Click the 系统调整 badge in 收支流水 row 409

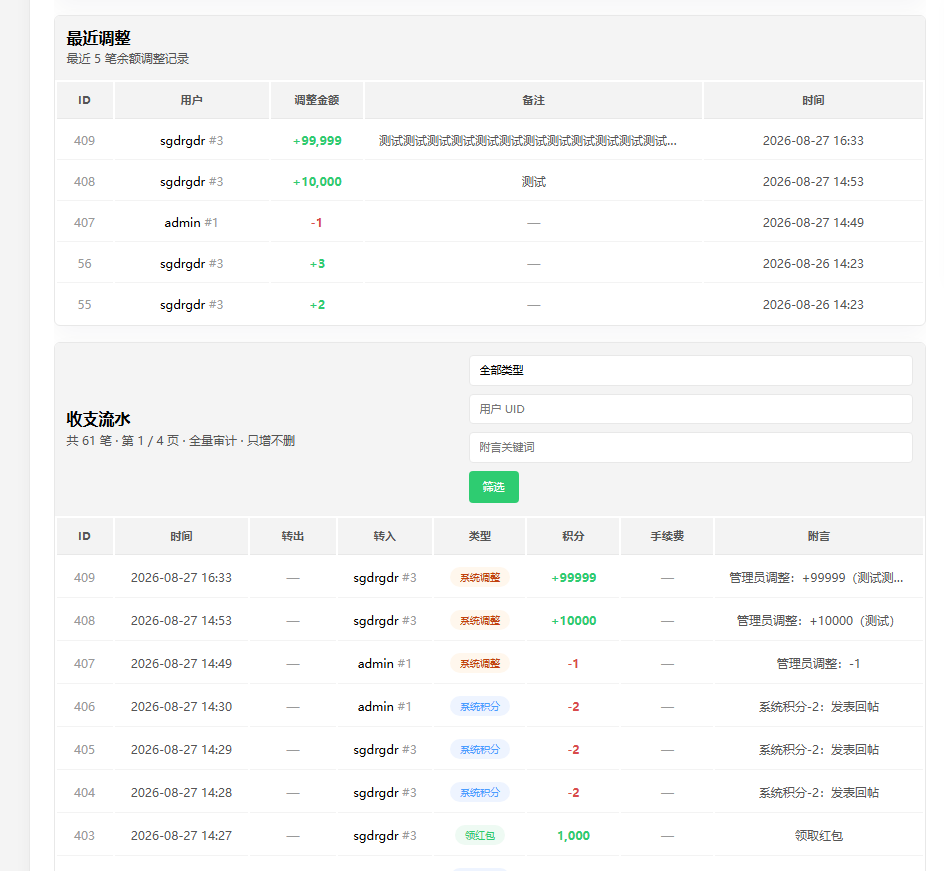(x=480, y=578)
